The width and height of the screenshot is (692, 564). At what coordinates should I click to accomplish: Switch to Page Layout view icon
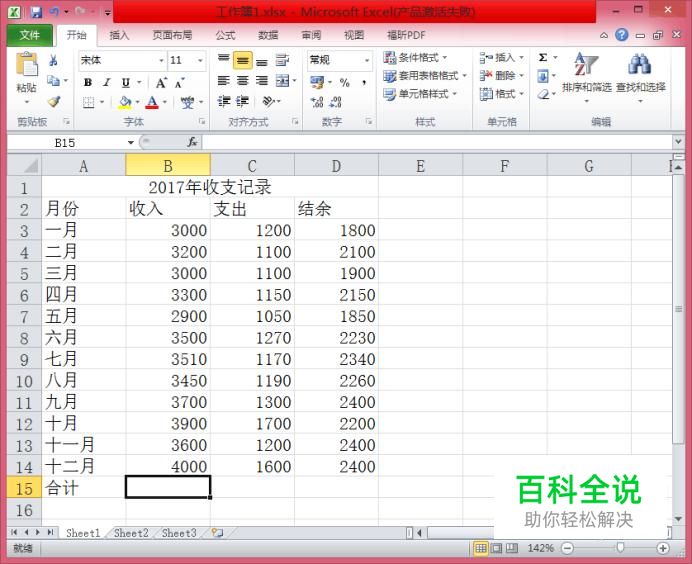coord(496,548)
